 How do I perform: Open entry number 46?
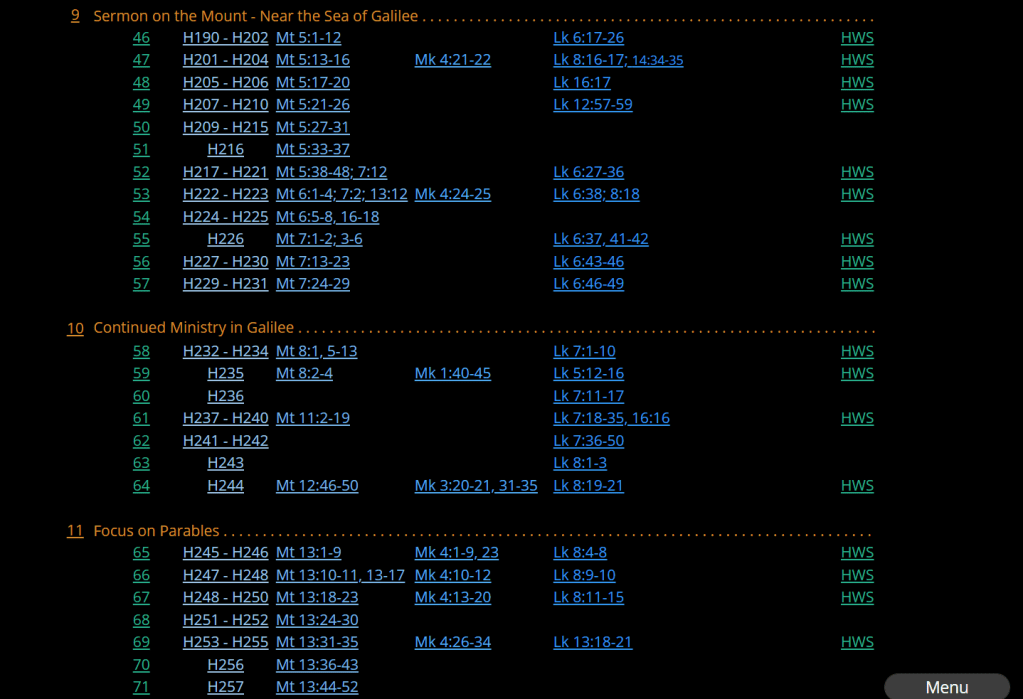click(x=141, y=38)
